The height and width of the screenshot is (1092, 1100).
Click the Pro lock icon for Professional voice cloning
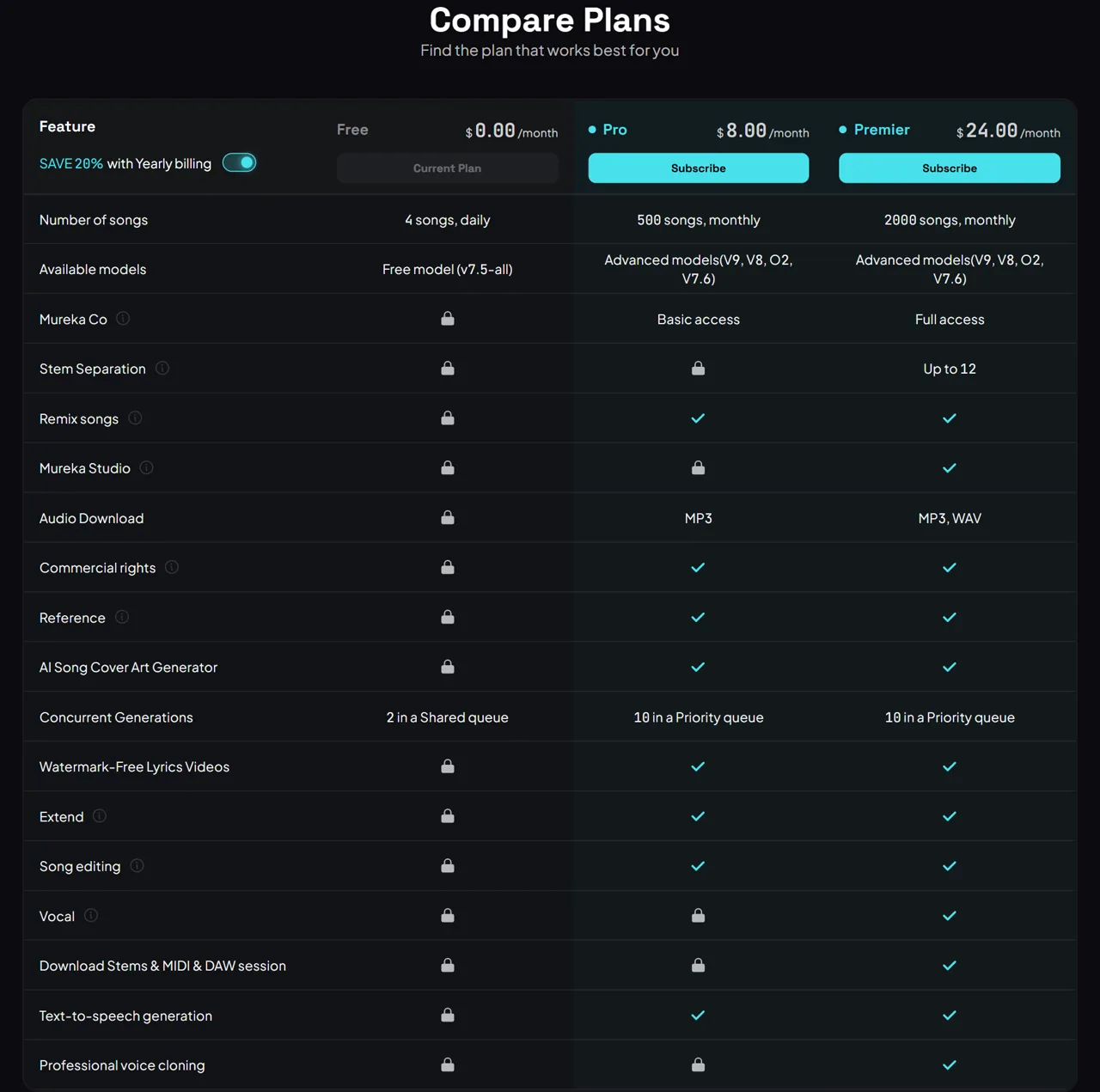tap(699, 1065)
